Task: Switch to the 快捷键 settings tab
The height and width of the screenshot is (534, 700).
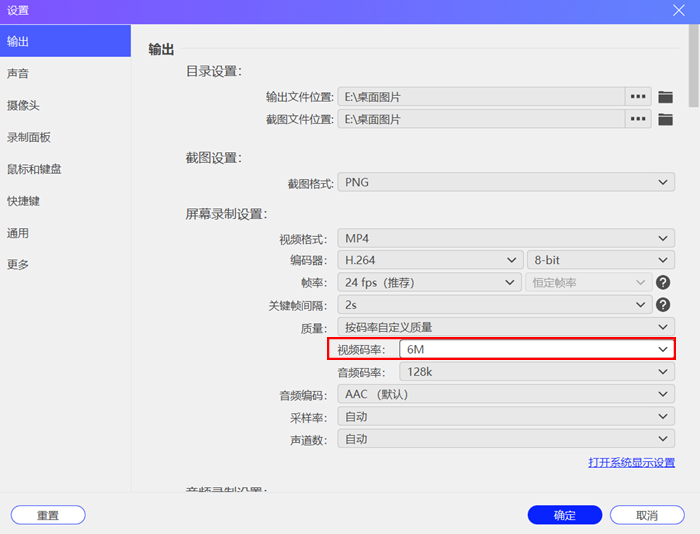Action: pos(65,201)
